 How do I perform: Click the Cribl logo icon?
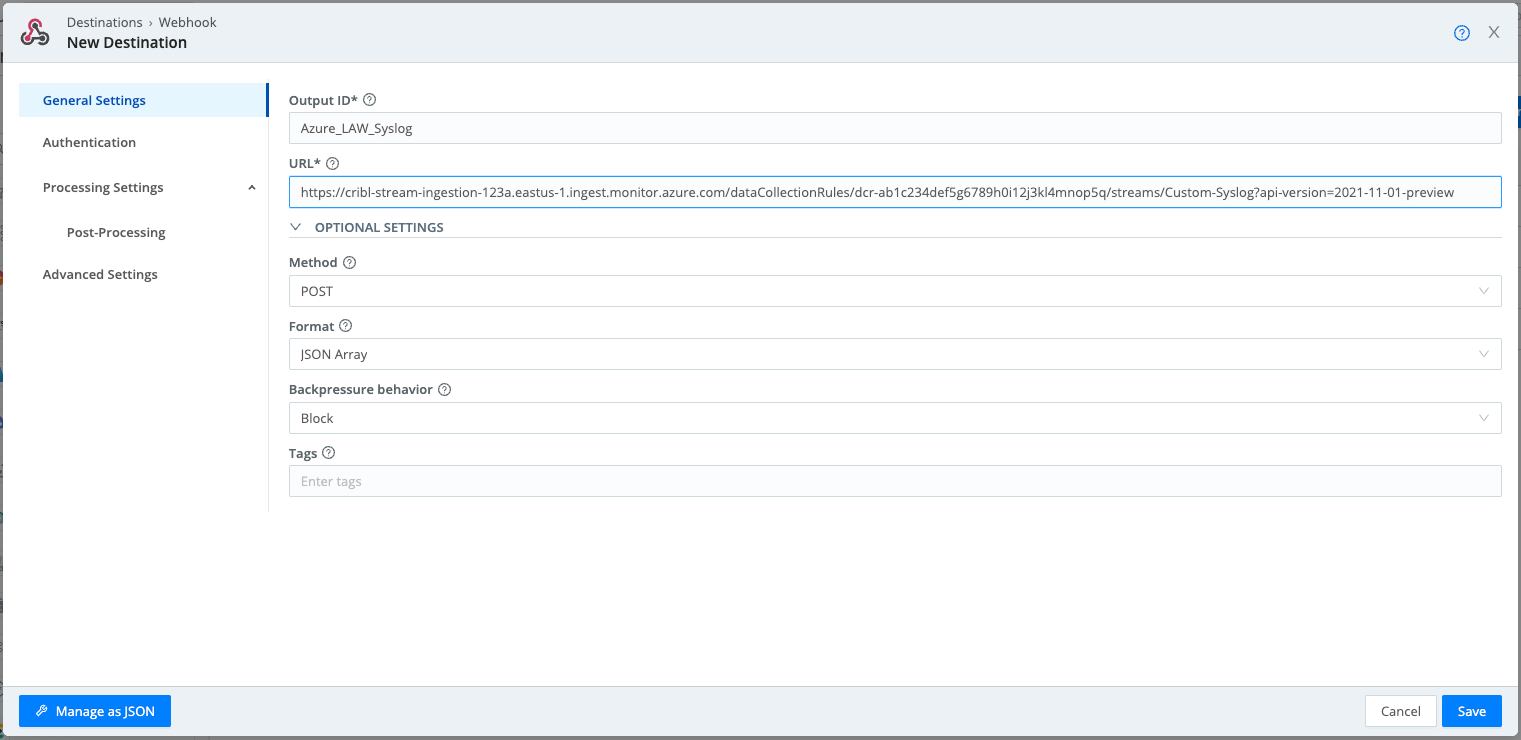[x=36, y=31]
